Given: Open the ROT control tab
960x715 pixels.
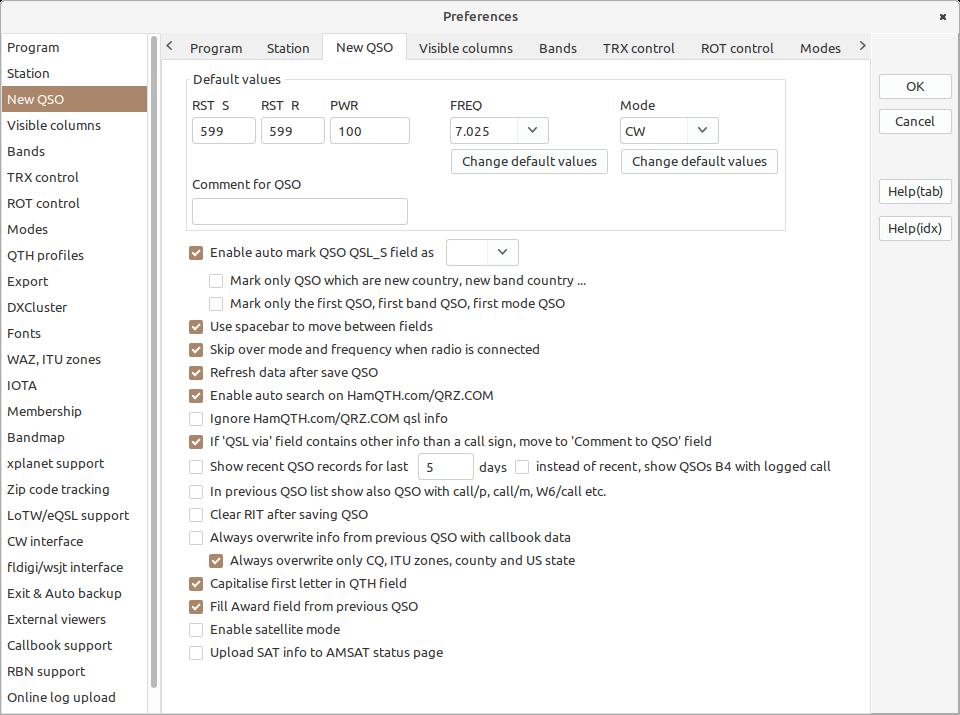Looking at the screenshot, I should (737, 48).
